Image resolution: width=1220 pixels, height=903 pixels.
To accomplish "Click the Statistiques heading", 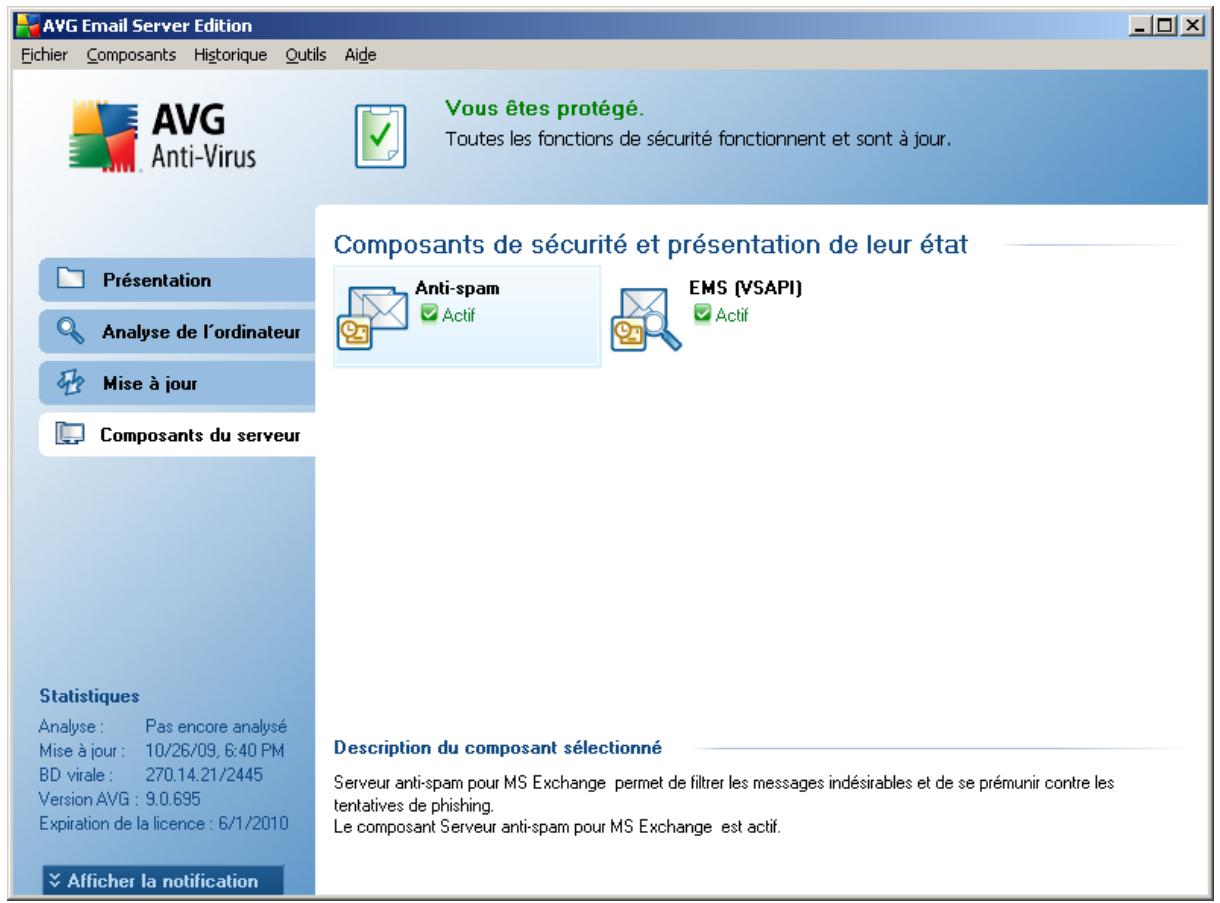I will point(88,694).
